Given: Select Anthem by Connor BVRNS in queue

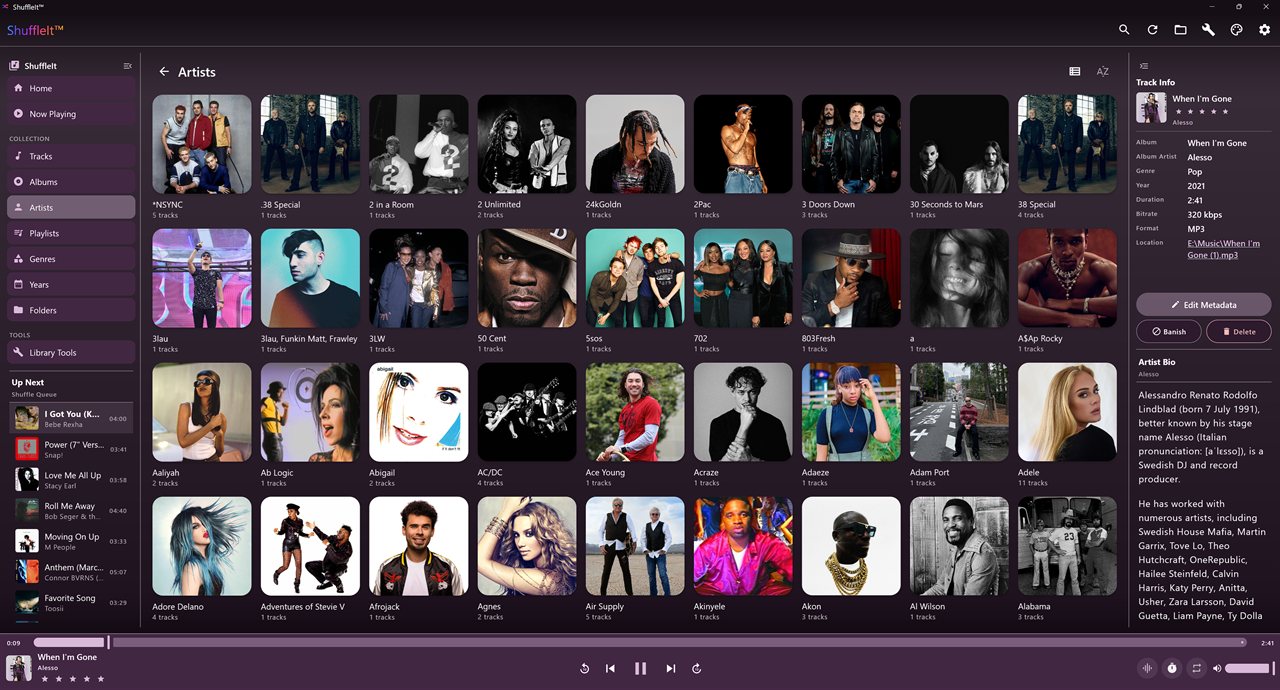Looking at the screenshot, I should pyautogui.click(x=70, y=572).
